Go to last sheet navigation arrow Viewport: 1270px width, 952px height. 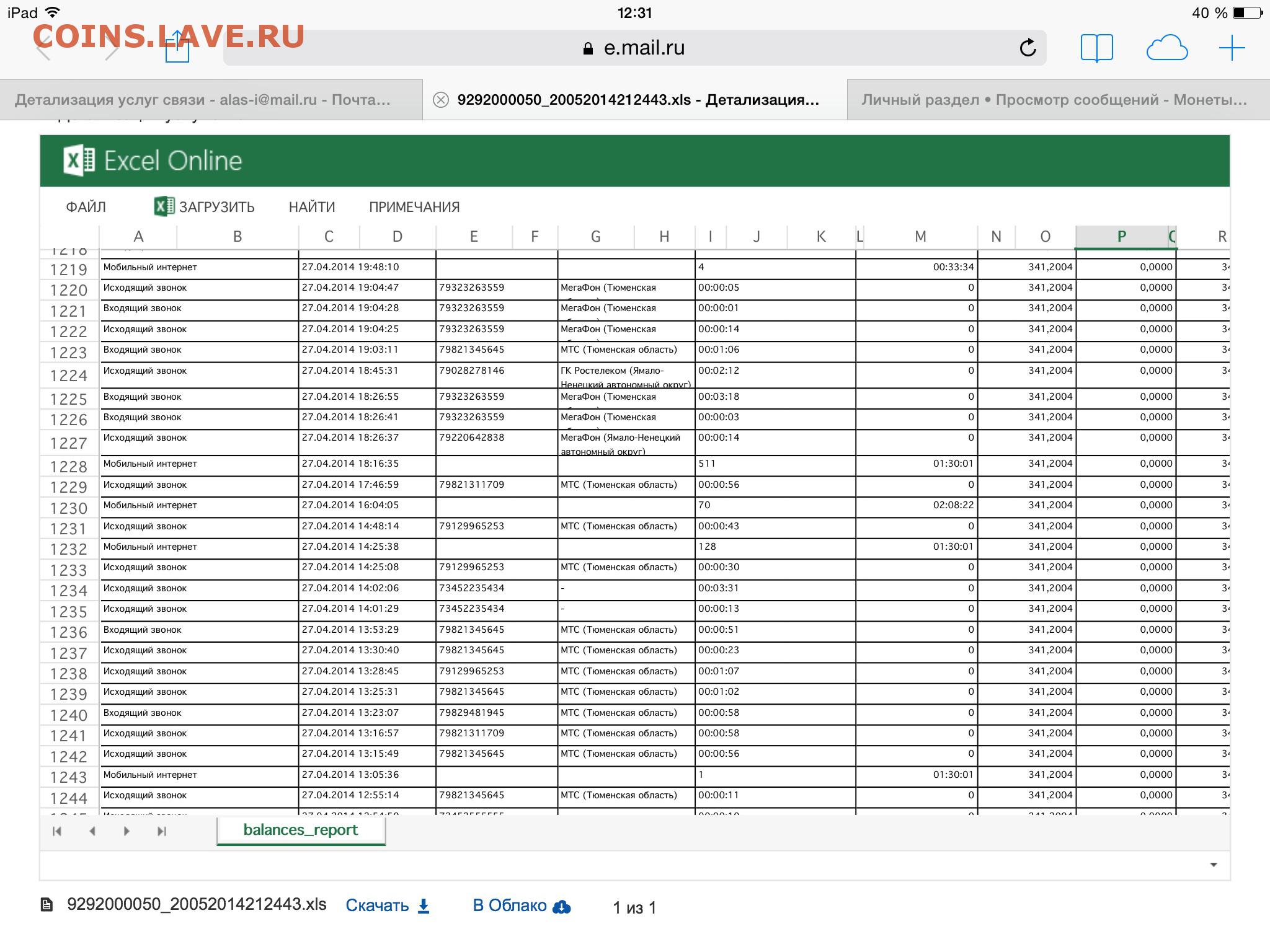(162, 831)
